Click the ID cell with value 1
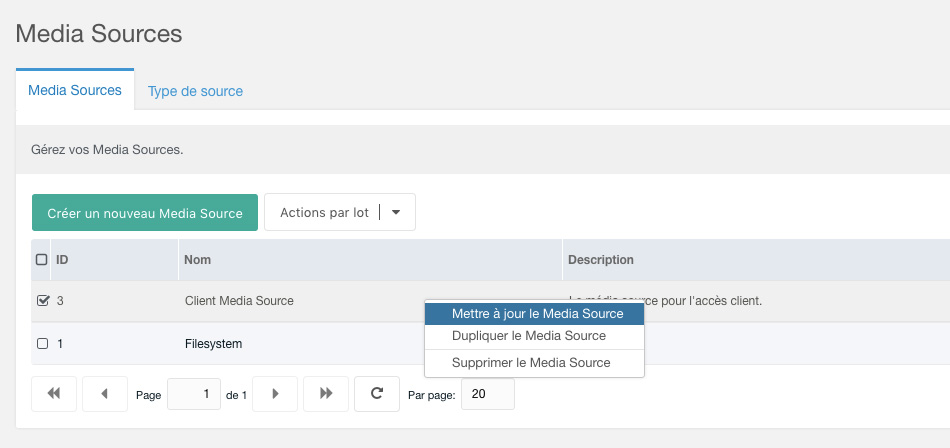 pos(60,344)
